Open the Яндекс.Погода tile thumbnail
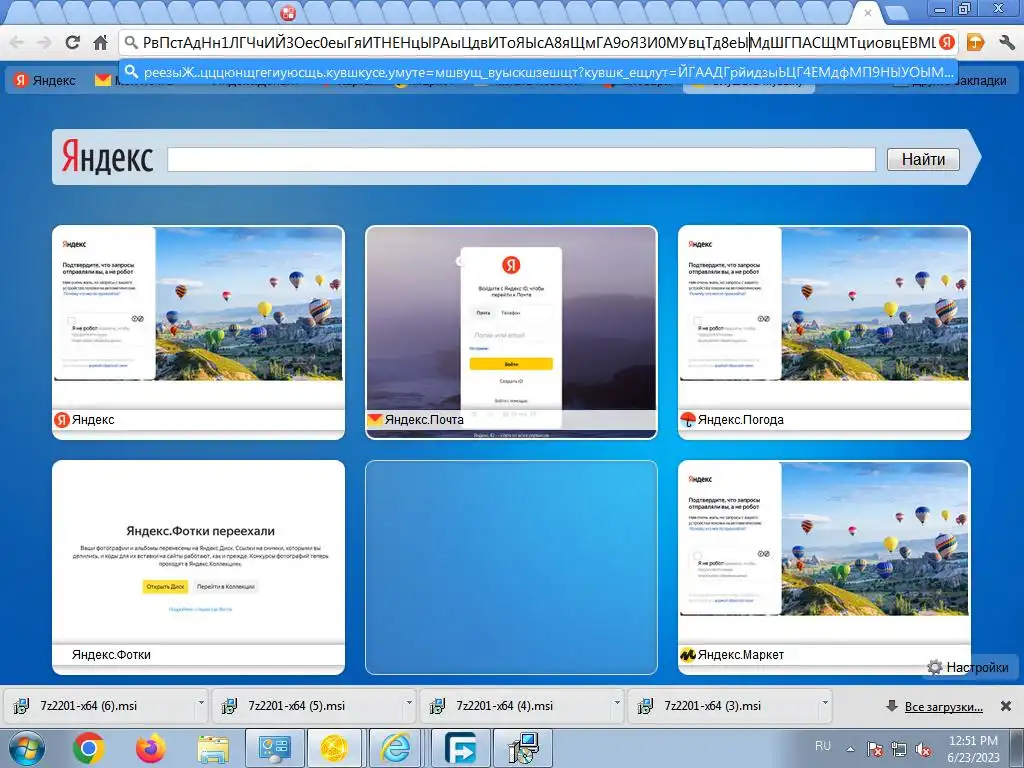The width and height of the screenshot is (1024, 768). click(x=824, y=332)
